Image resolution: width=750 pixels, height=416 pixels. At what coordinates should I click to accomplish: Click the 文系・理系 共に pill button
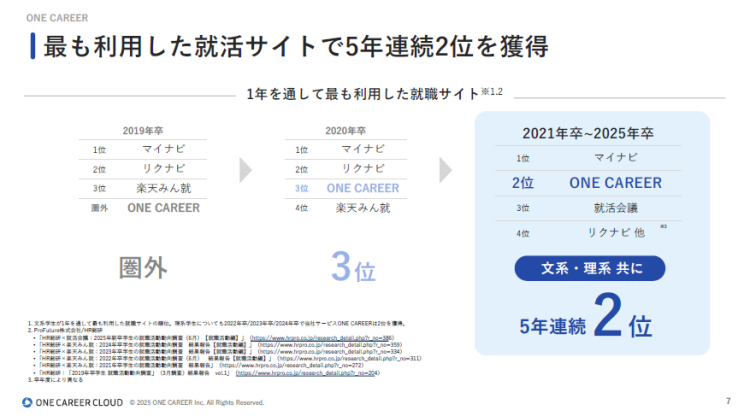click(x=590, y=268)
